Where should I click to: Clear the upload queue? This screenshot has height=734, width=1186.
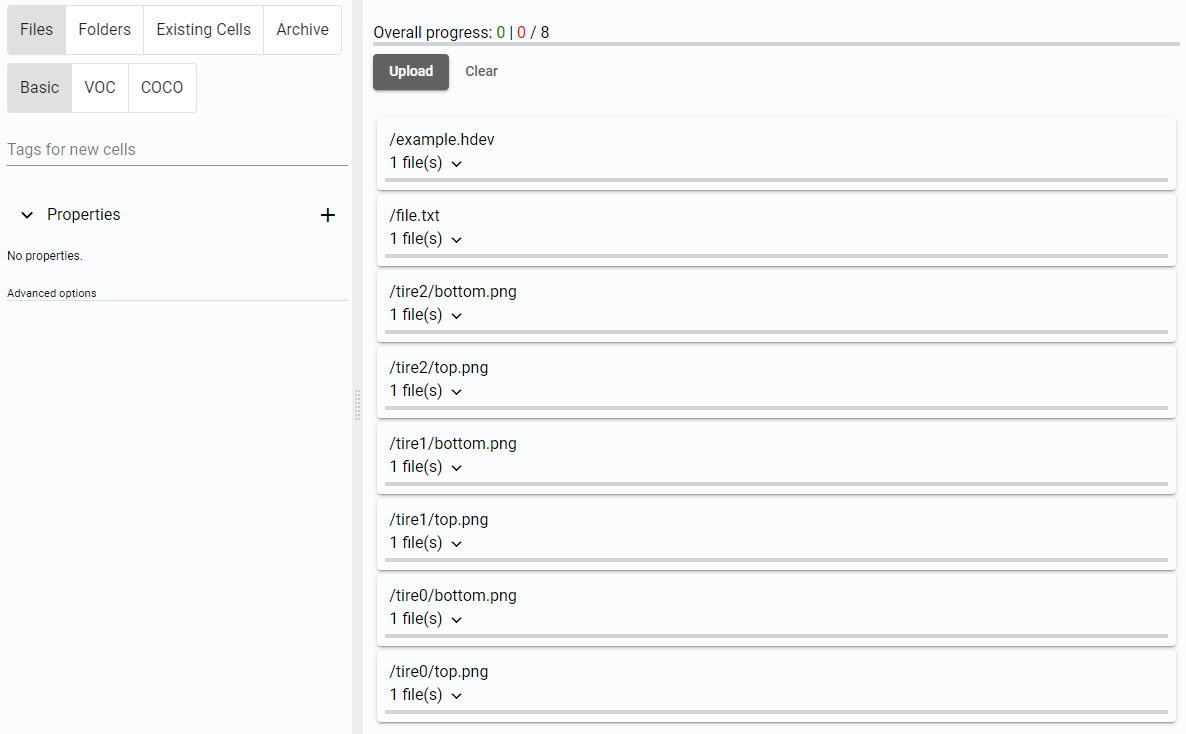[481, 71]
